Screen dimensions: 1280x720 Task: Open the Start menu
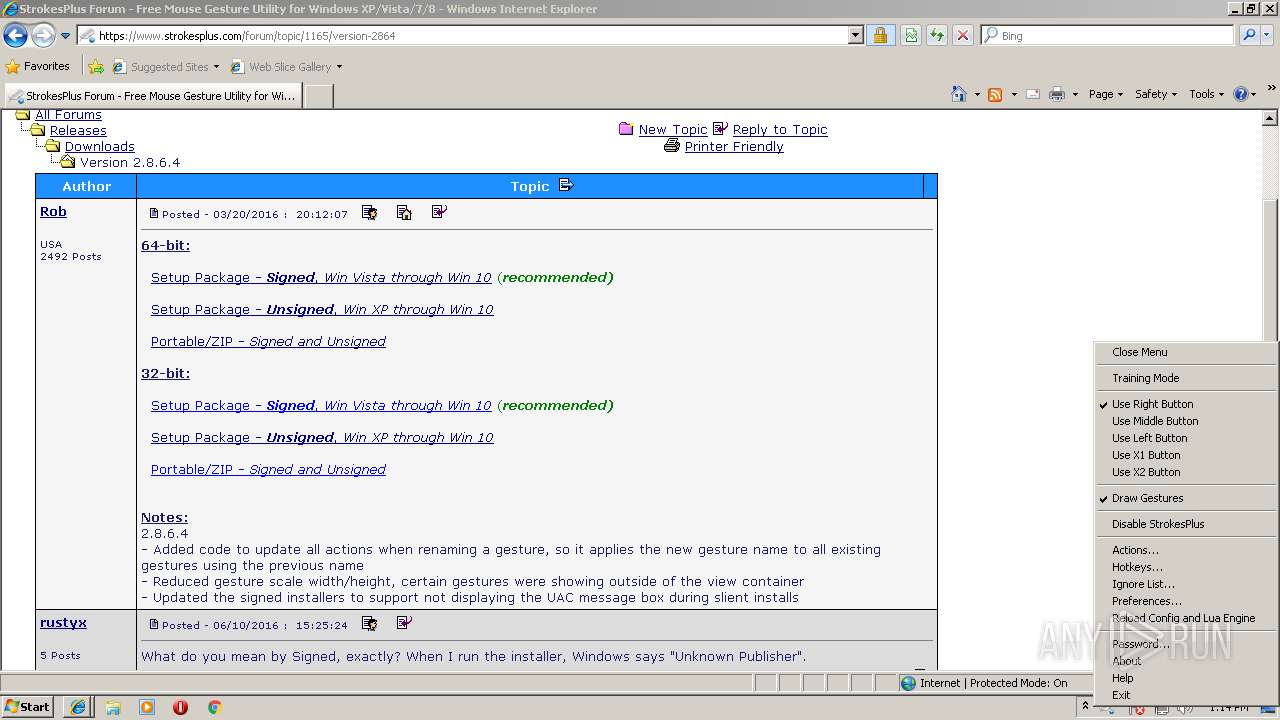pos(28,707)
